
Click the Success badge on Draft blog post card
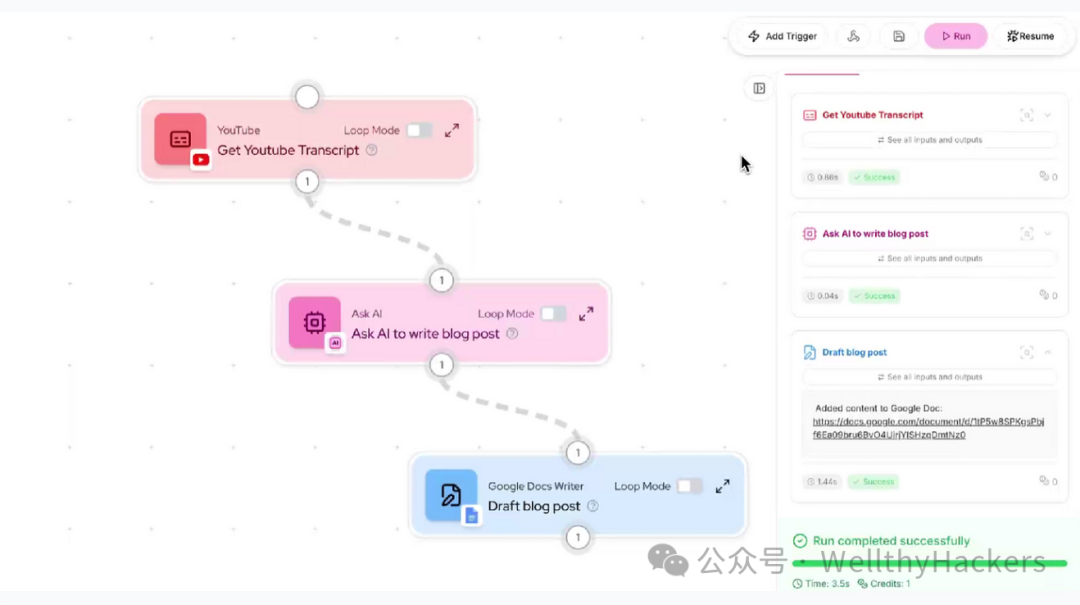click(873, 482)
